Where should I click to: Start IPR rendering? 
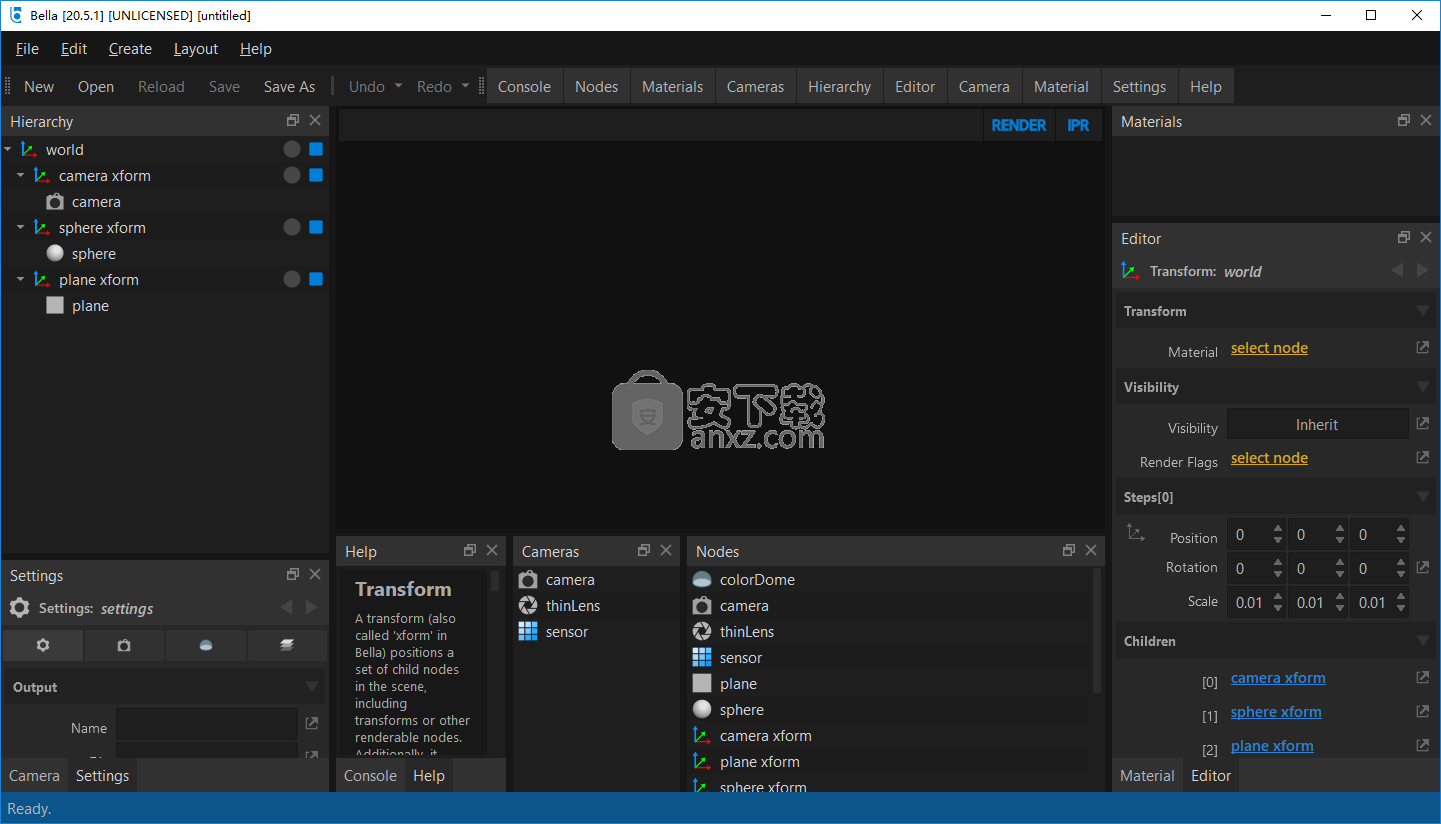click(1078, 125)
